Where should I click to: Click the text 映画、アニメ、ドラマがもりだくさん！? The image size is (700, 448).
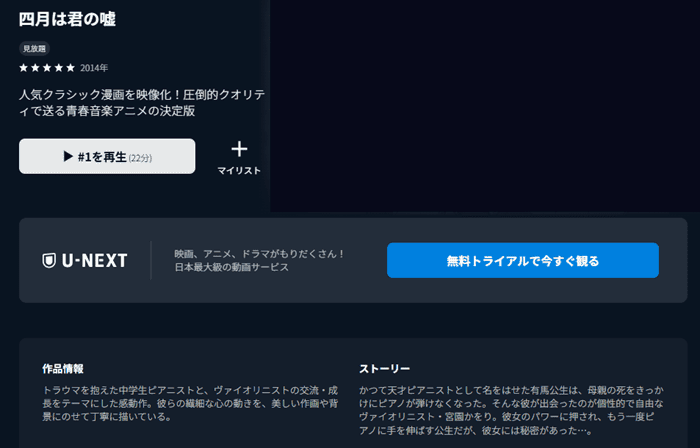260,254
